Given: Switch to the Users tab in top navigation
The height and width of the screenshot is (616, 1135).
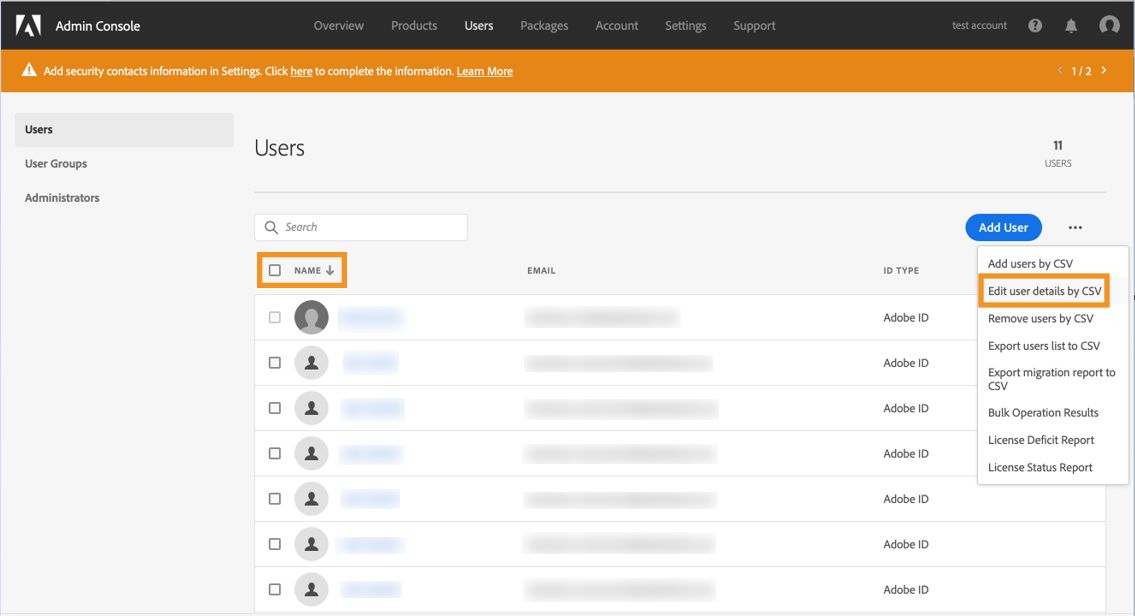Looking at the screenshot, I should [x=478, y=25].
